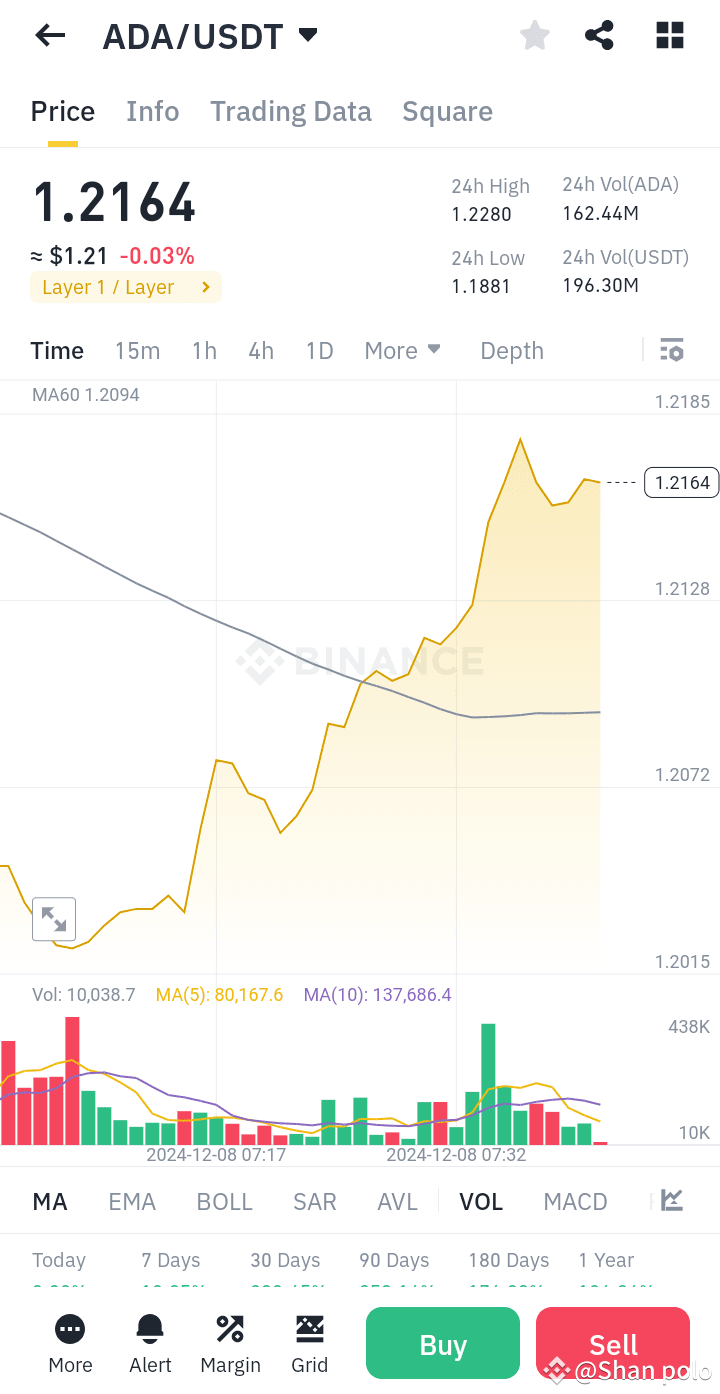720x1394 pixels.
Task: View the 7 Days performance stats
Action: (170, 1260)
